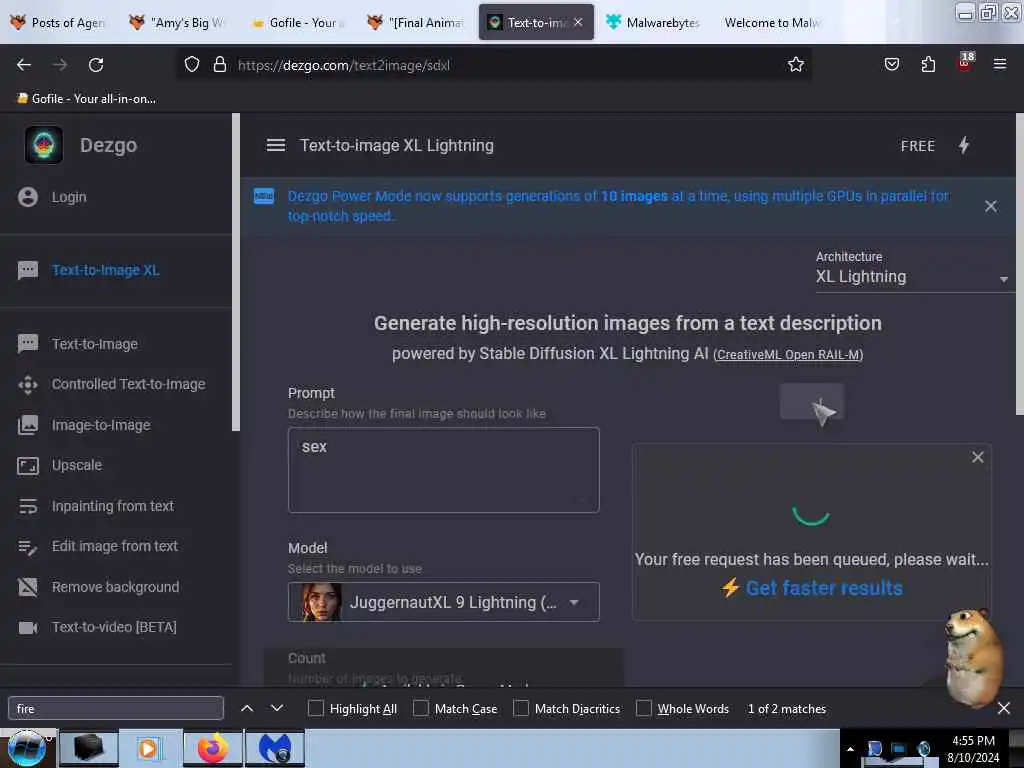Viewport: 1024px width, 768px height.
Task: Click the Dezgo logo icon
Action: coord(44,145)
